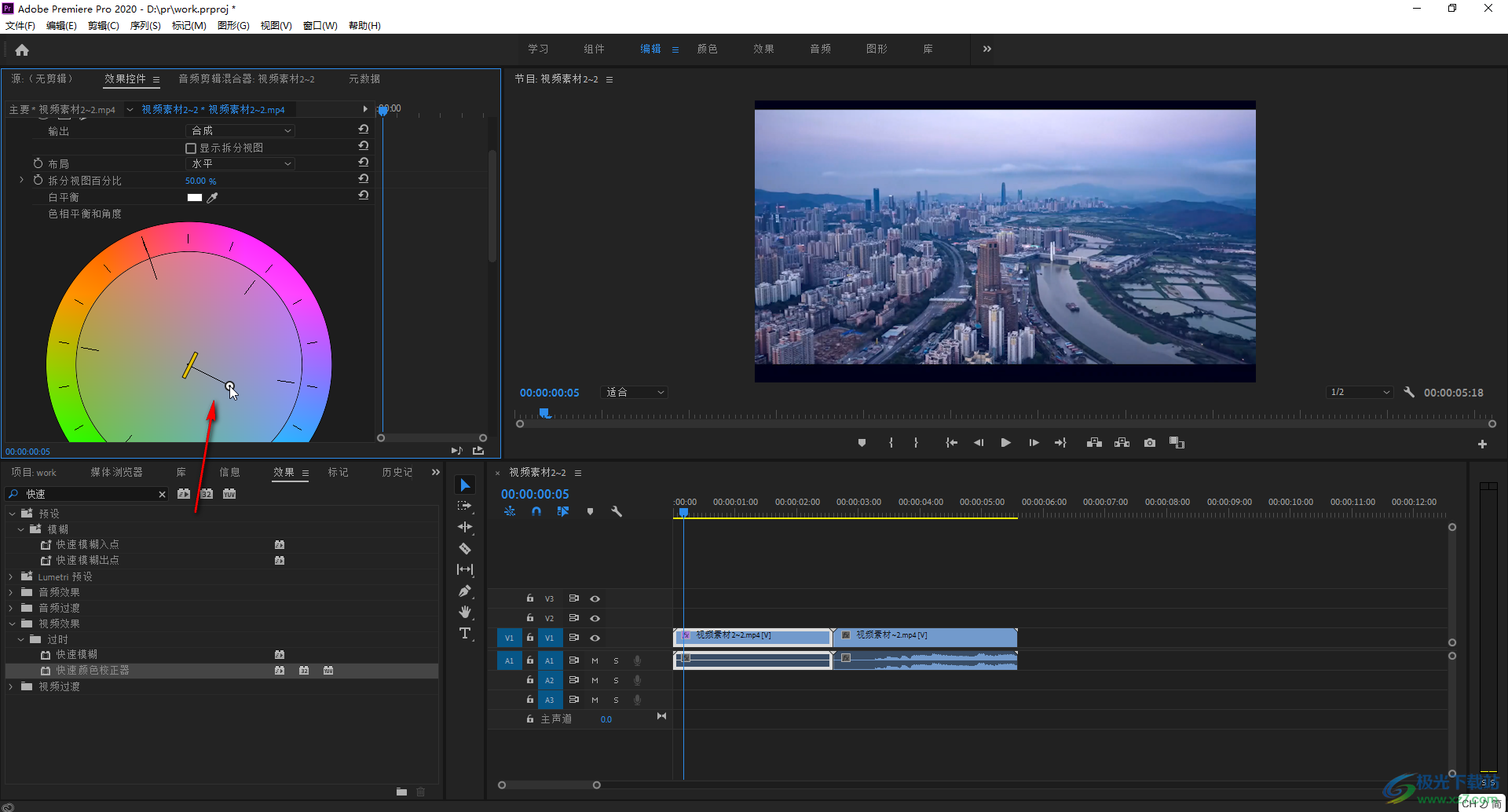The height and width of the screenshot is (812, 1508).
Task: Click Mark Out button
Action: (x=916, y=443)
